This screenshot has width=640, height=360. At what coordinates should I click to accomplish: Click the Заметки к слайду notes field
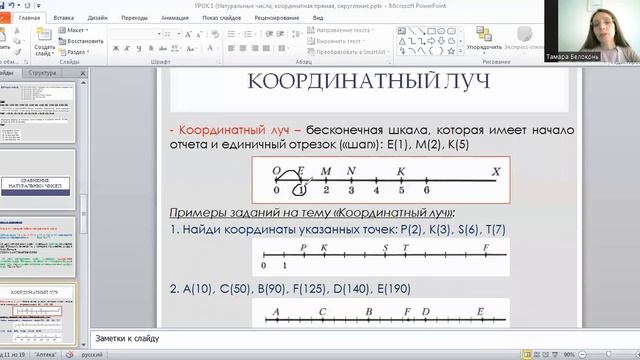pyautogui.click(x=364, y=338)
